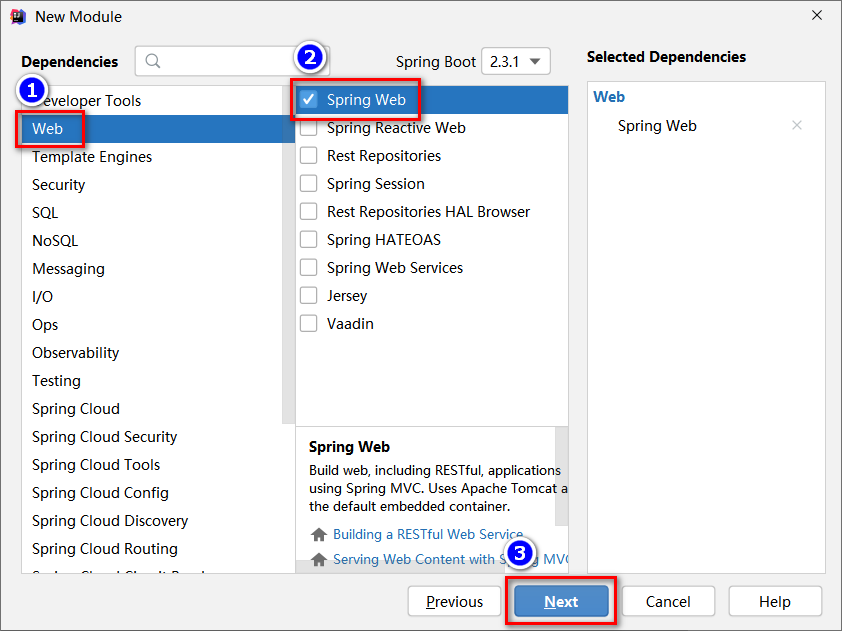Open the NoSQL category

tap(151, 241)
